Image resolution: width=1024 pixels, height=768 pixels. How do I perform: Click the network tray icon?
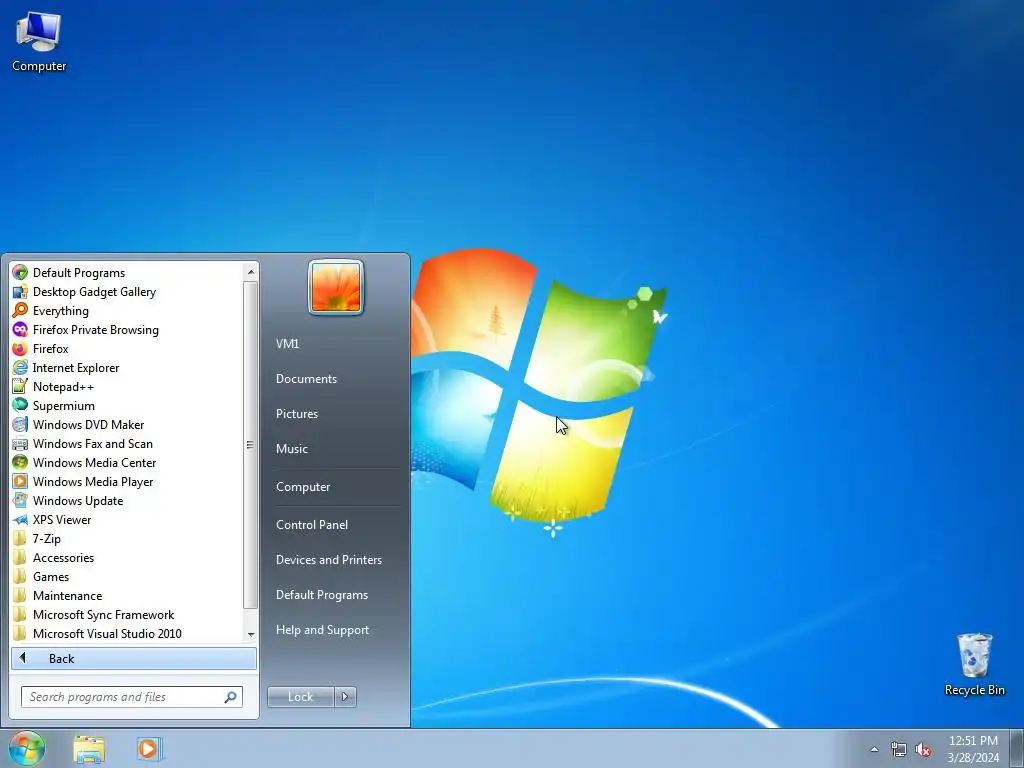899,749
